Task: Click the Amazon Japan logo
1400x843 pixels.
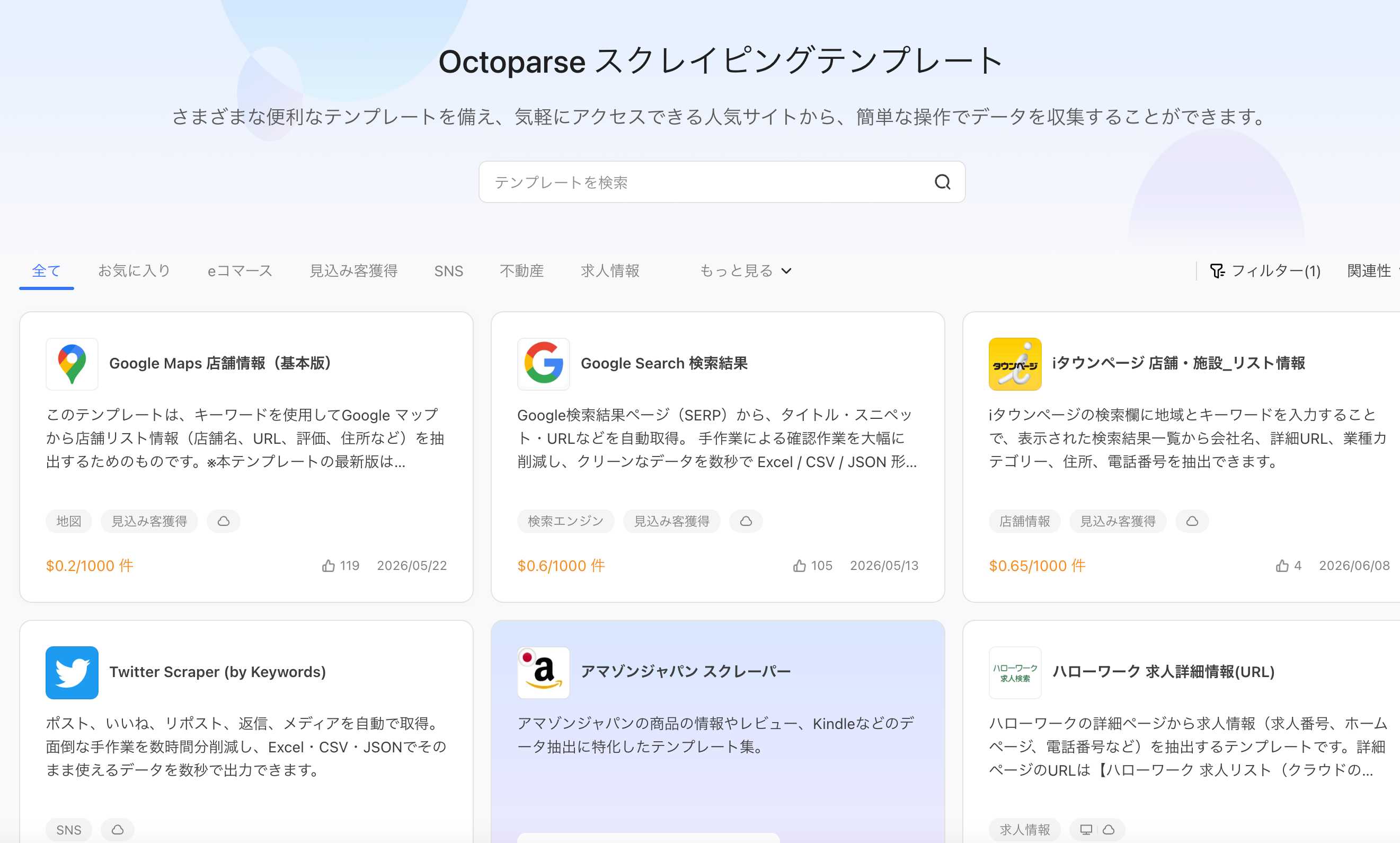Action: coord(543,673)
